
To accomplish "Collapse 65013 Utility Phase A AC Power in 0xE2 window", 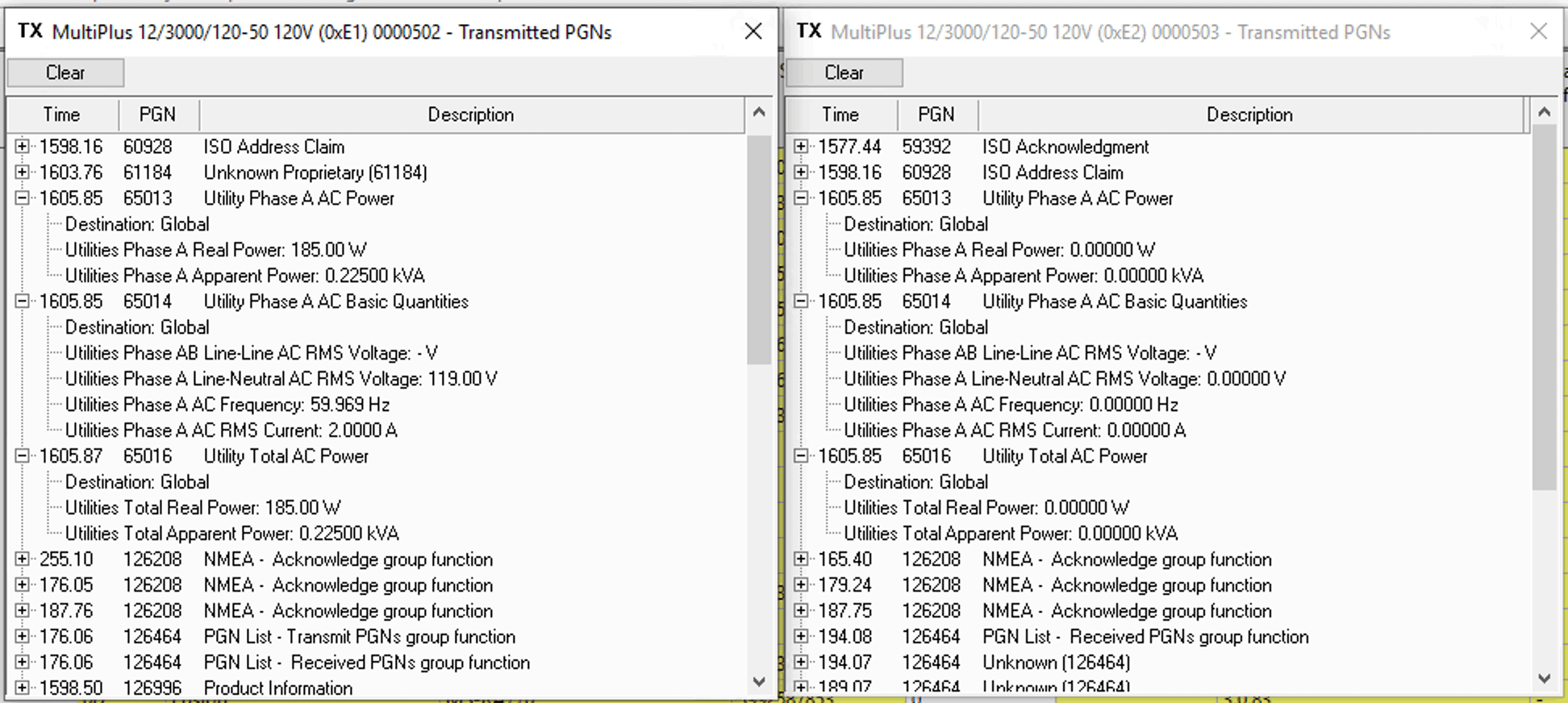I will pyautogui.click(x=801, y=198).
